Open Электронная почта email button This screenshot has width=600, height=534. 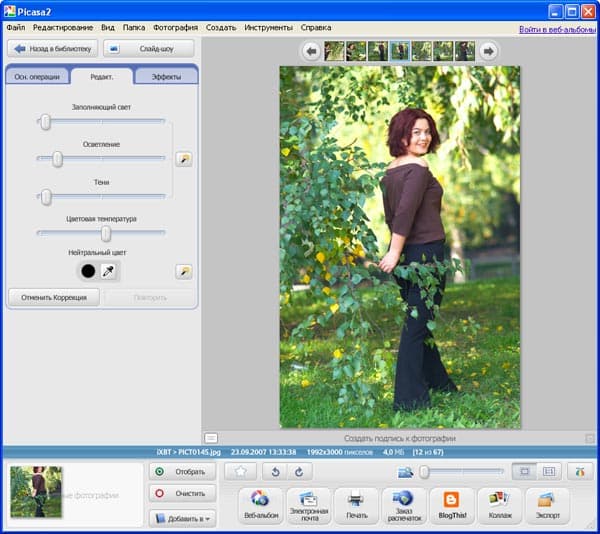pos(308,503)
